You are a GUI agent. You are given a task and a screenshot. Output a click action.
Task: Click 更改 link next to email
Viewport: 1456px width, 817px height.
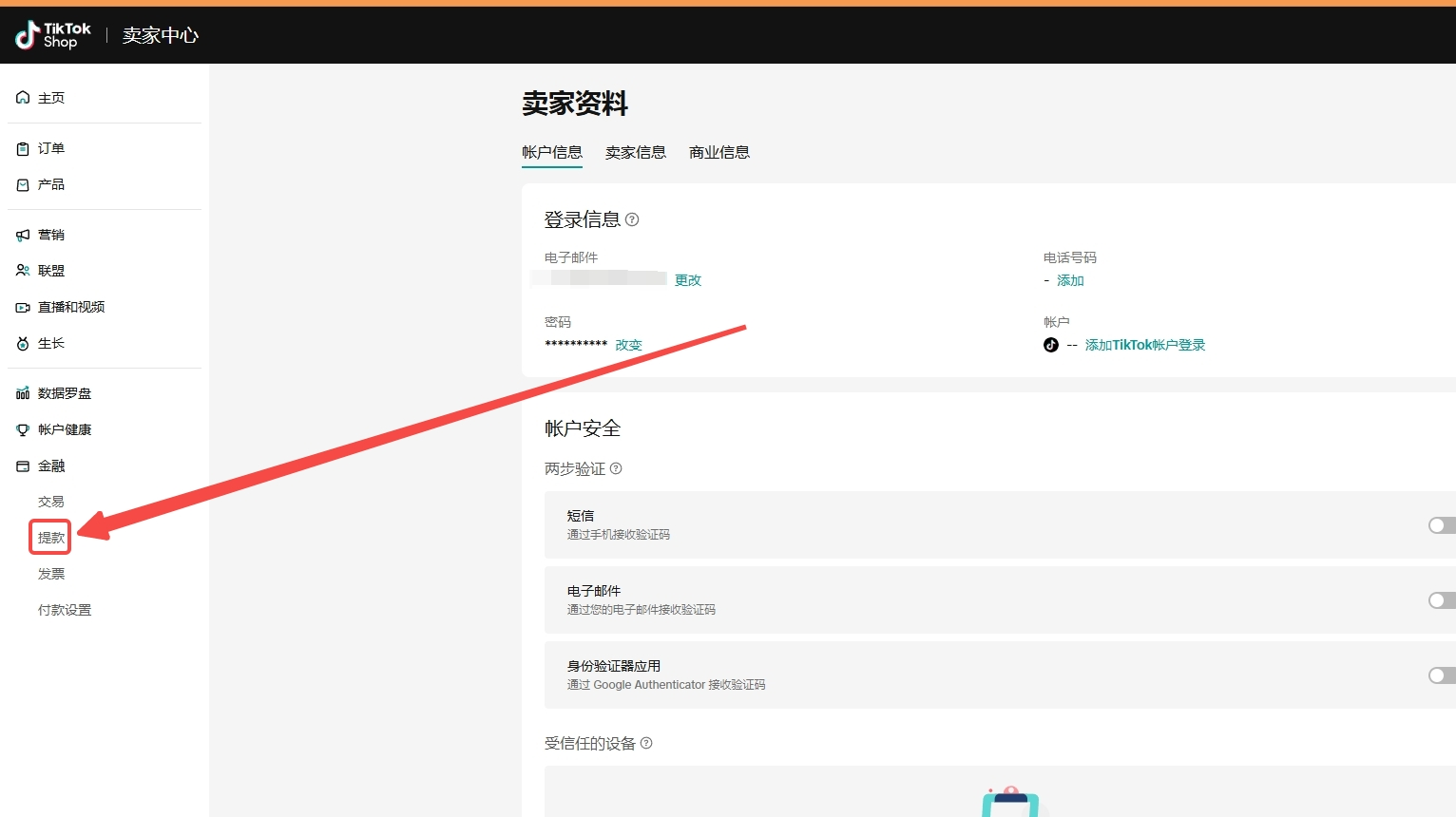coord(687,280)
